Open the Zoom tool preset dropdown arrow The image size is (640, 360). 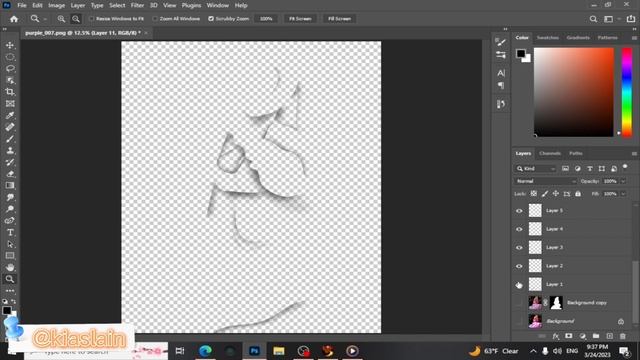(x=45, y=19)
